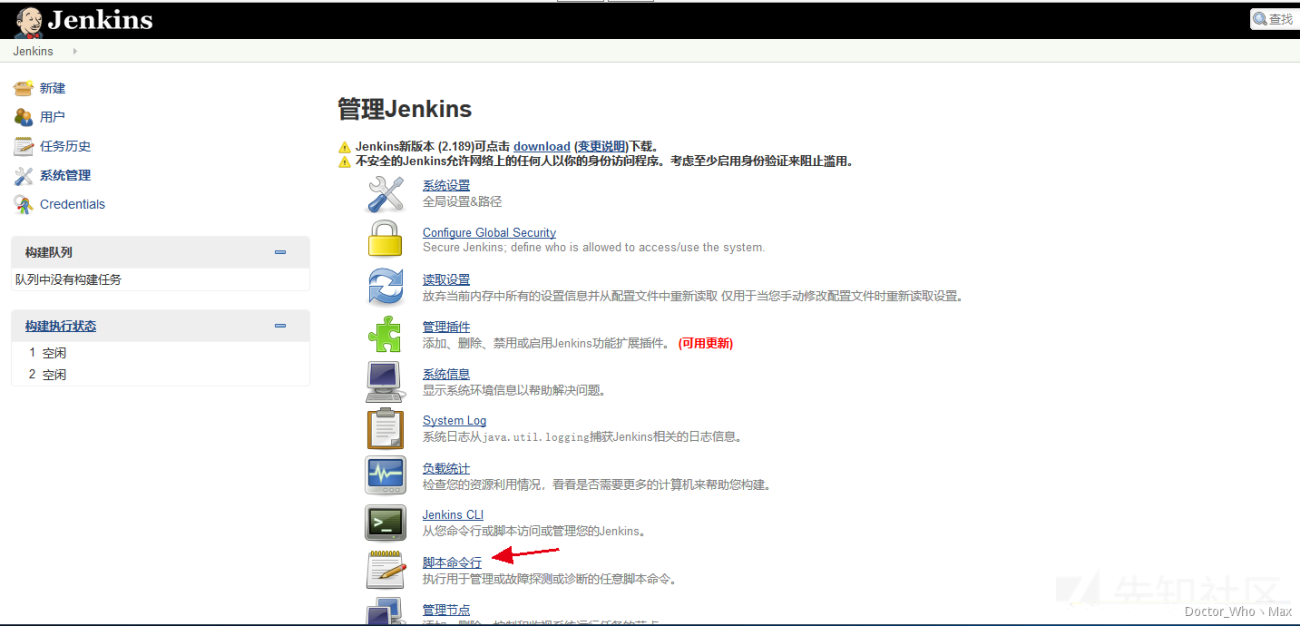The height and width of the screenshot is (626, 1300).
Task: Click the 系统管理 tools icon in sidebar
Action: [23, 175]
